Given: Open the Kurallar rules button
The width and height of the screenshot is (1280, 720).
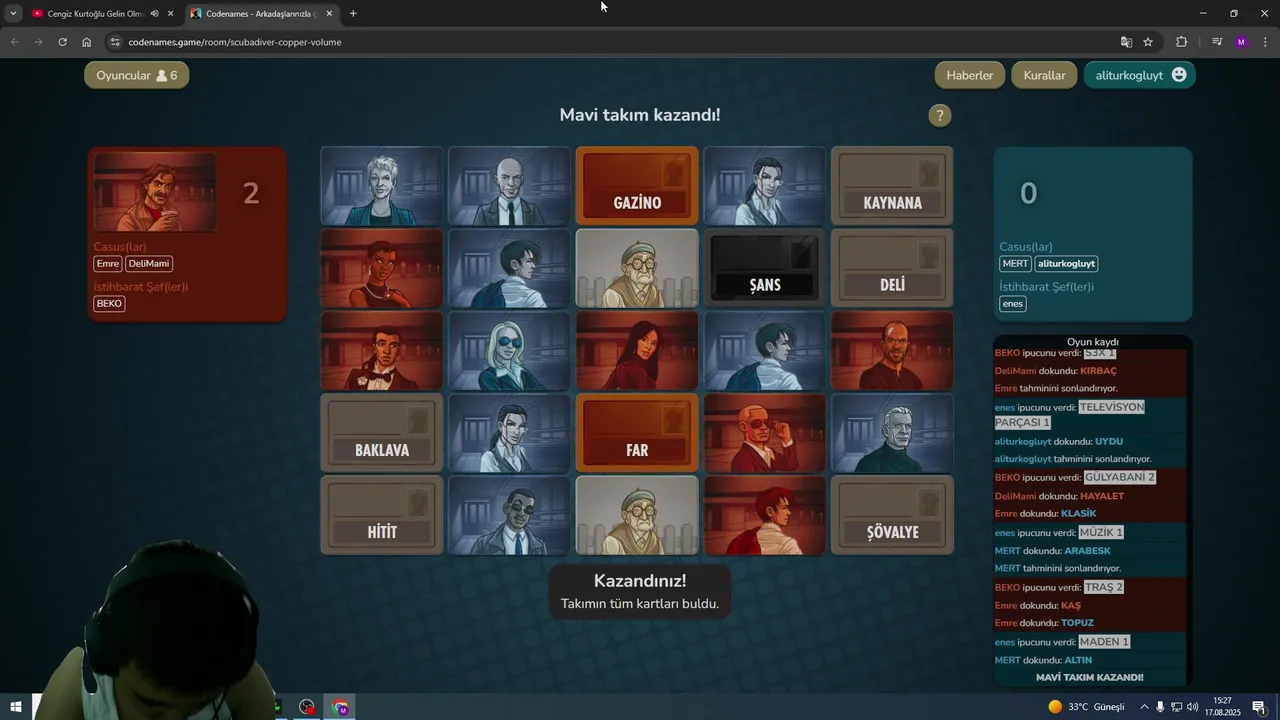Looking at the screenshot, I should pos(1044,75).
